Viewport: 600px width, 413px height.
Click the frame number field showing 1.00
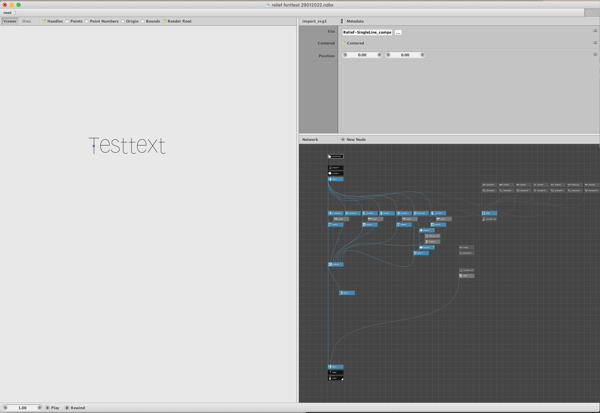[22, 408]
